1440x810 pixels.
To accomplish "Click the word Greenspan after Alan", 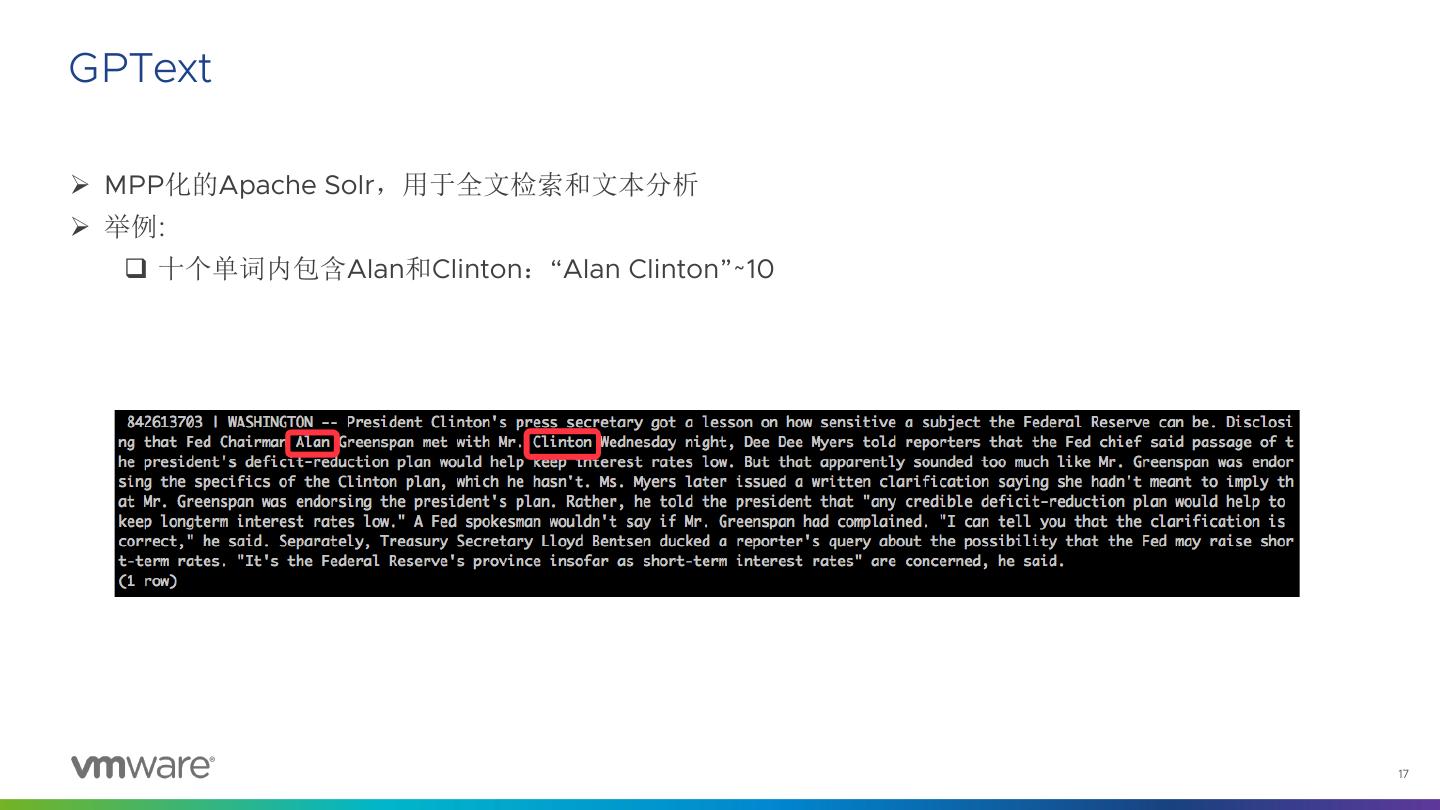I will (376, 442).
